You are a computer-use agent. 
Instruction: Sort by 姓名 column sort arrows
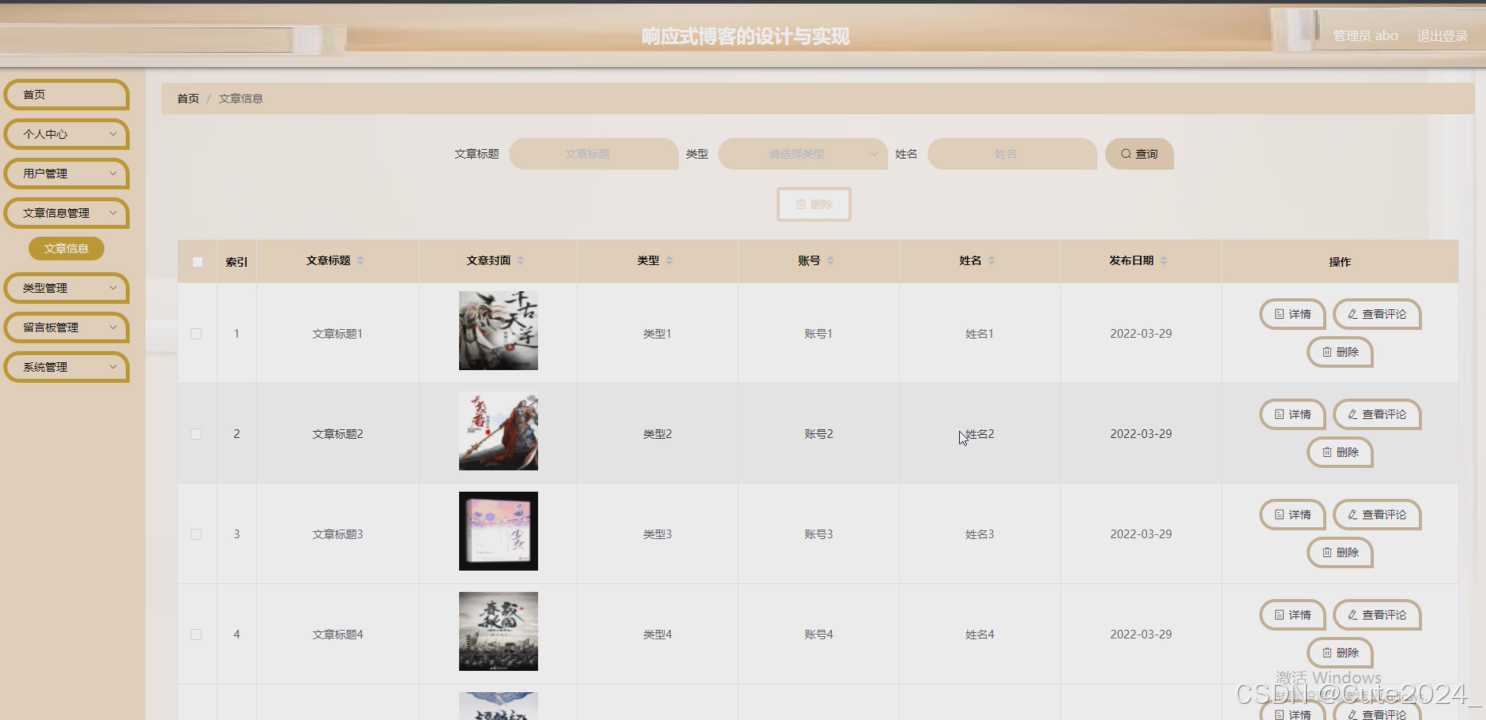pyautogui.click(x=991, y=261)
